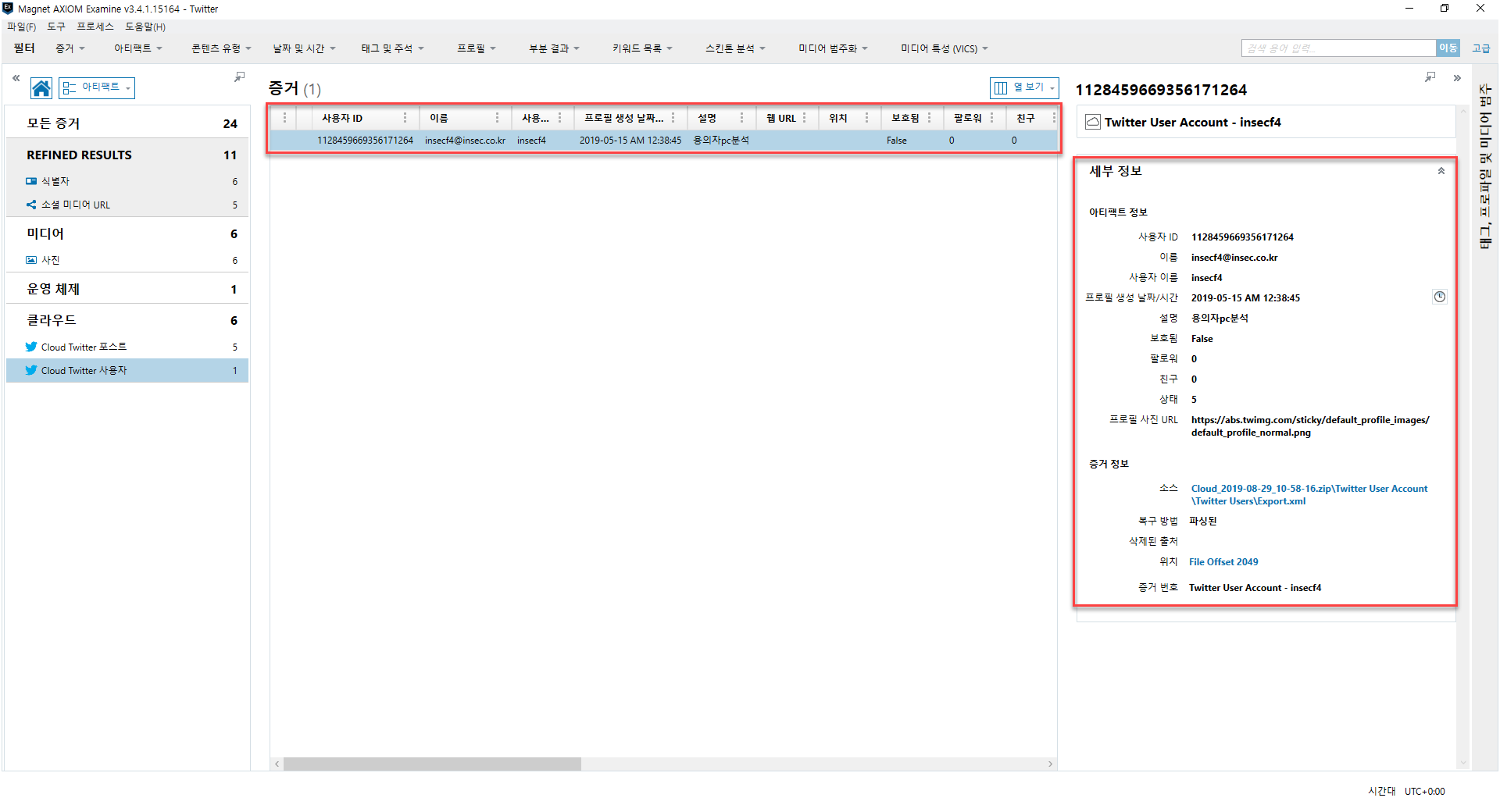Expand the 콘텐츠 유형 filter dropdown
Viewport: 1500px width, 812px height.
pos(221,48)
